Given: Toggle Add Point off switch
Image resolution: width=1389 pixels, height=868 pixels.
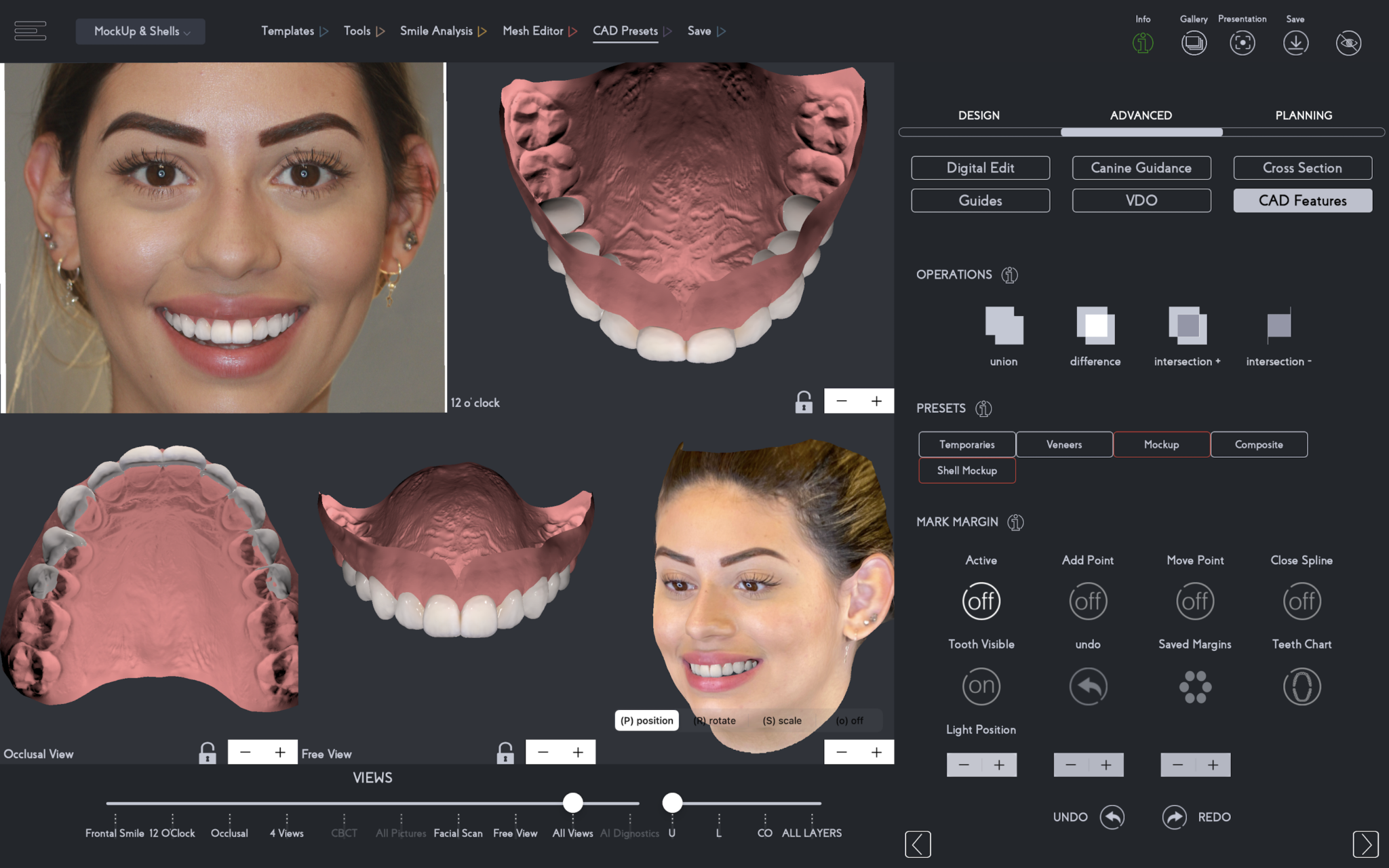Looking at the screenshot, I should [x=1088, y=601].
